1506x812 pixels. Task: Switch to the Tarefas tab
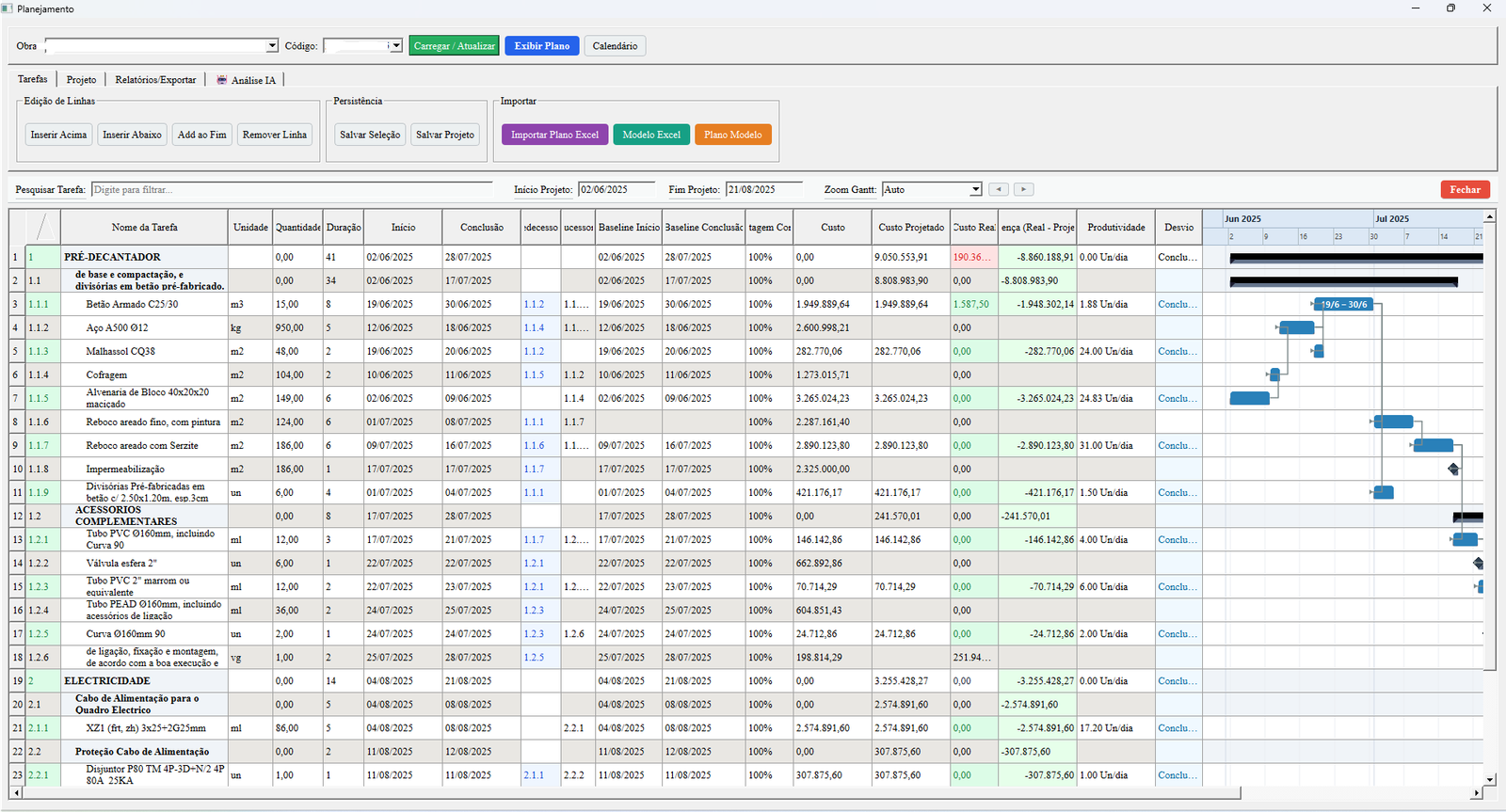(x=33, y=79)
